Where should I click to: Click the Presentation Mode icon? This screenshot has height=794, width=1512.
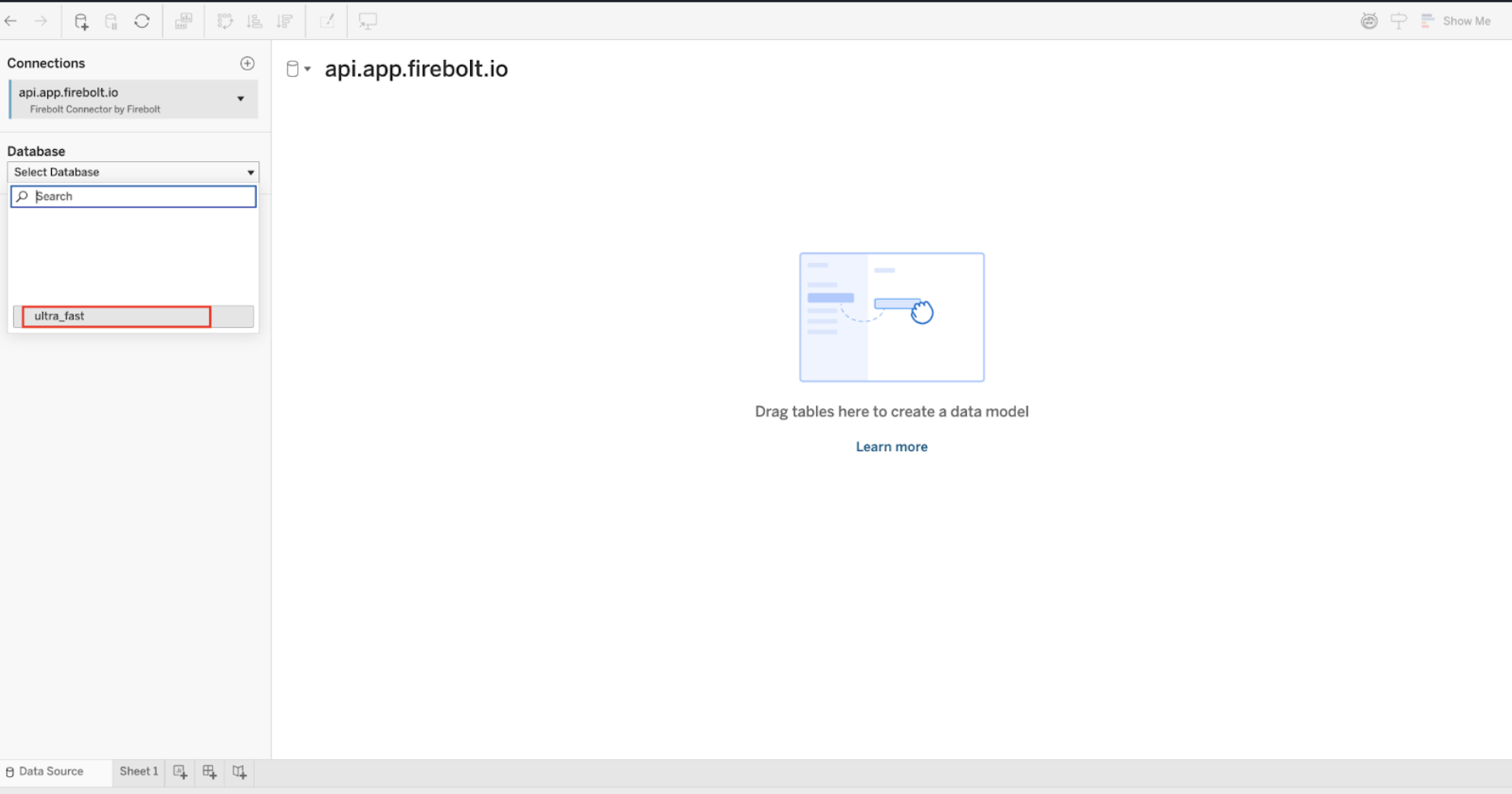(368, 21)
